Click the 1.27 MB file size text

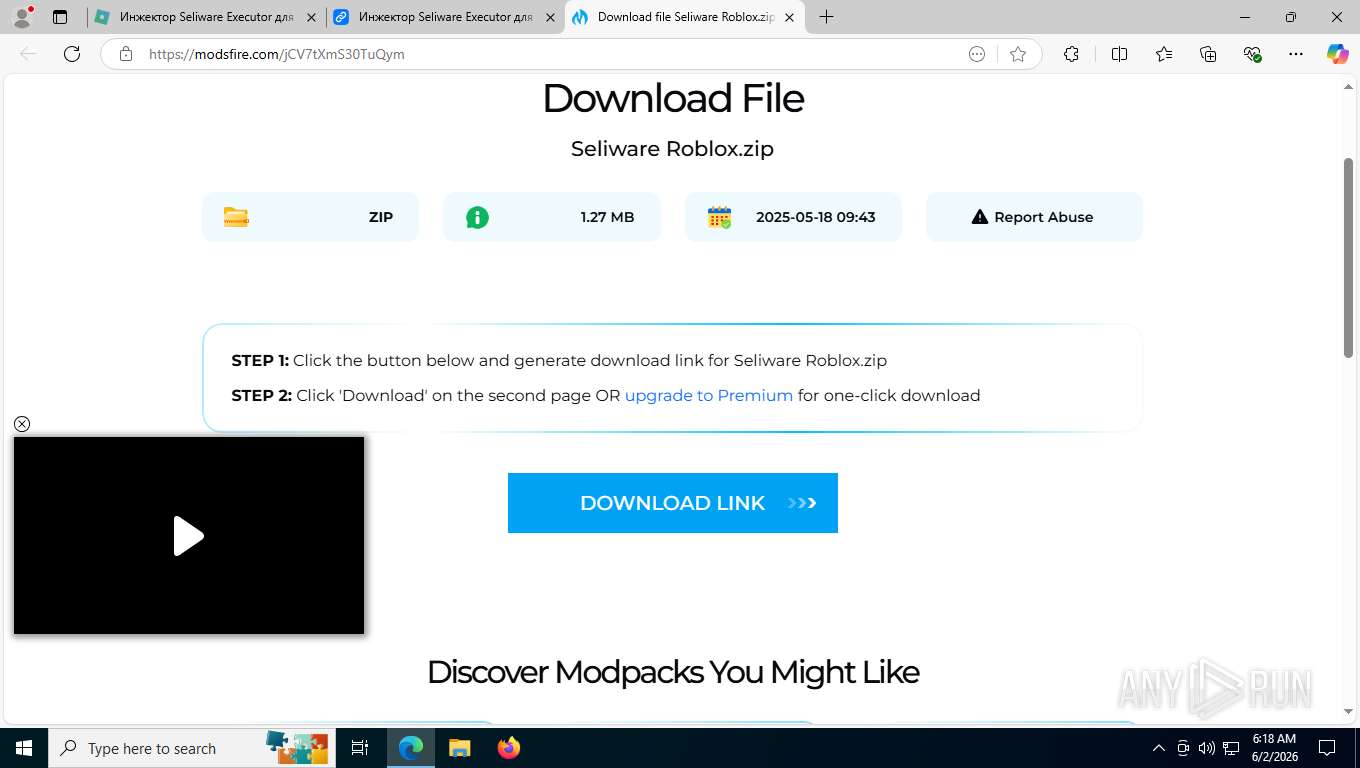(607, 217)
